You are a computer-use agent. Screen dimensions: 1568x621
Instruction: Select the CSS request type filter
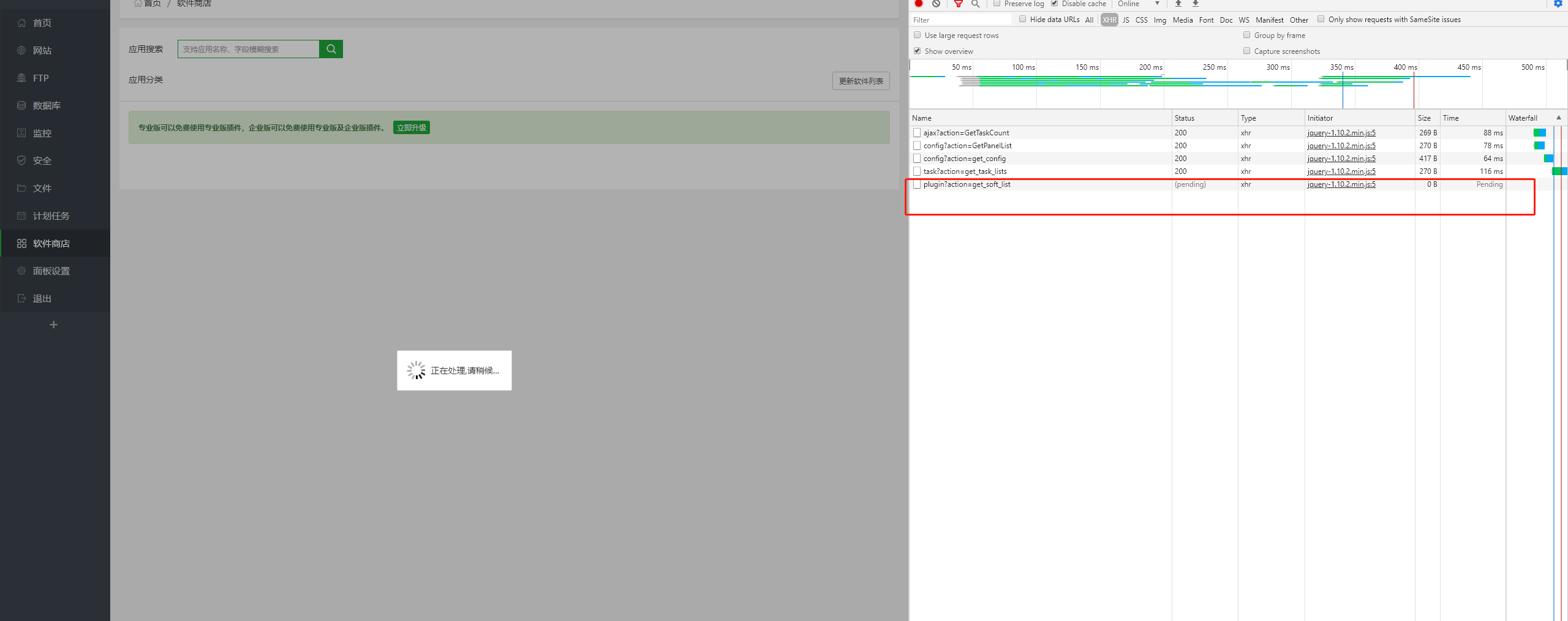[1142, 20]
